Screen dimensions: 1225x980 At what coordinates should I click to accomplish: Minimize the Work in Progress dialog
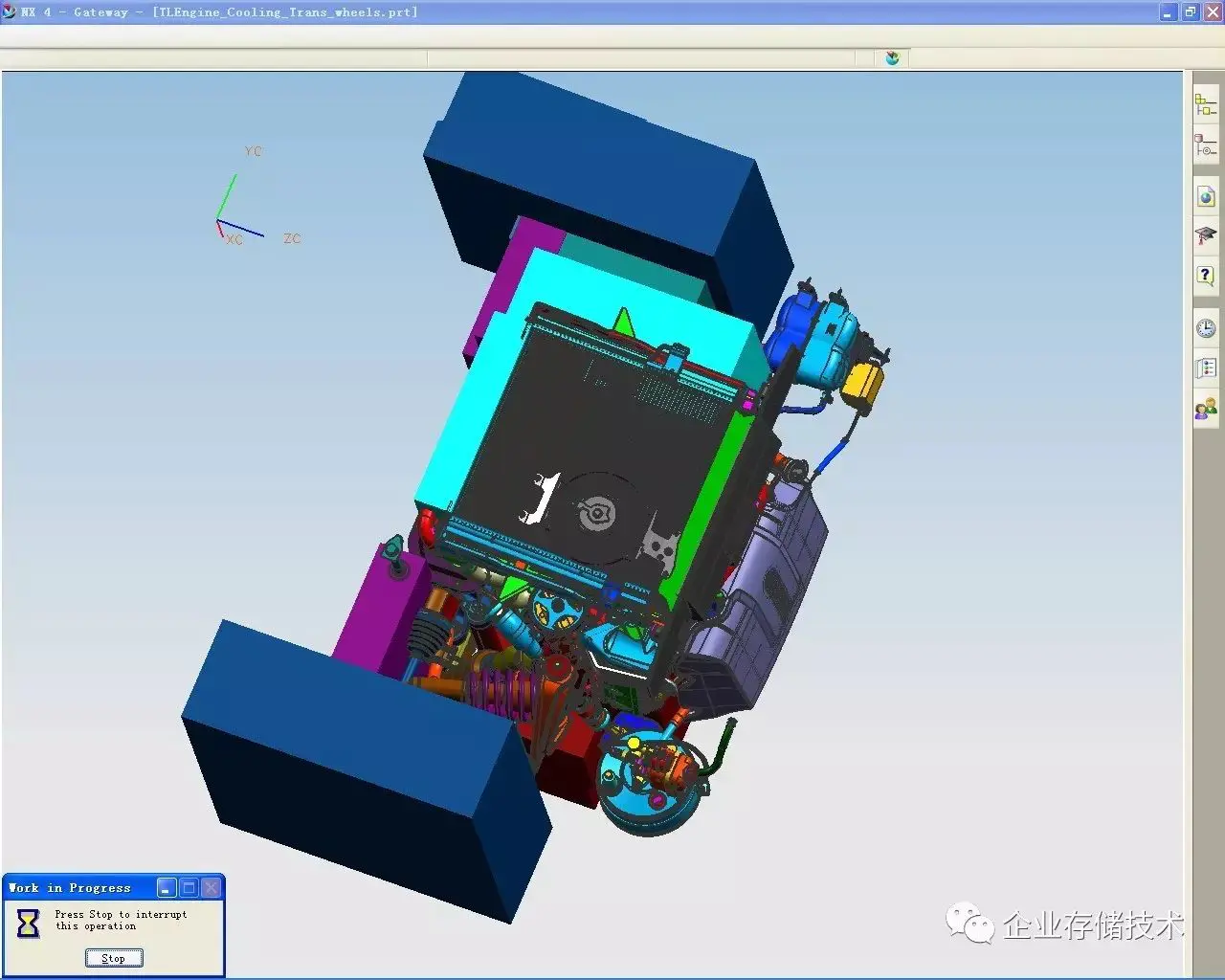pos(167,888)
